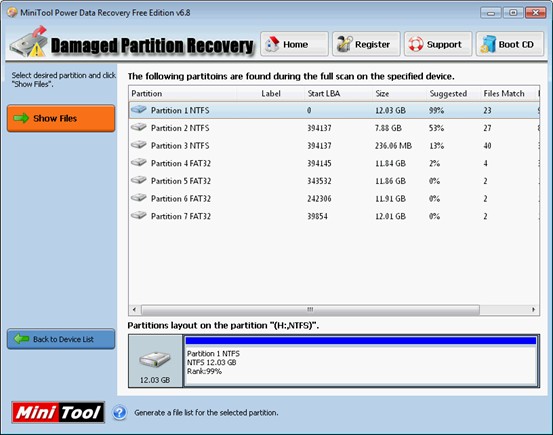Open the Register button
Screen dimensions: 553x435
[x=366, y=44]
